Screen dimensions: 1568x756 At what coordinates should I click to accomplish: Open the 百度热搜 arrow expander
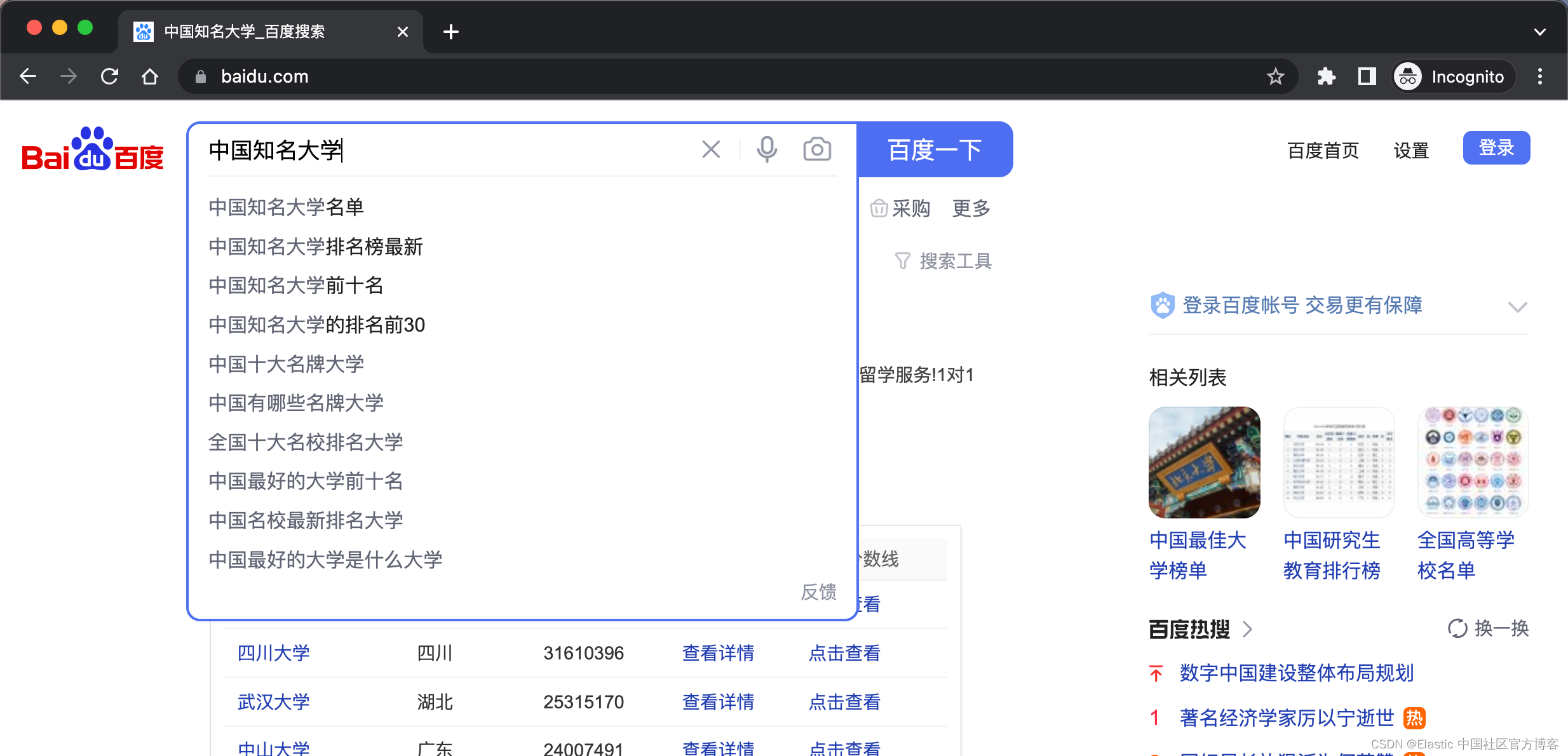[x=1247, y=629]
